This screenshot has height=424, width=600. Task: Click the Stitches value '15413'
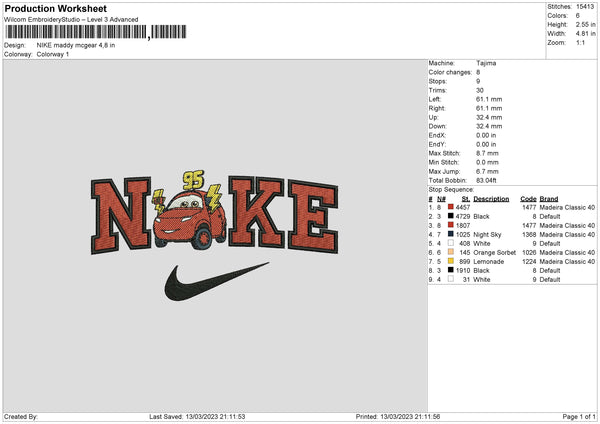point(585,7)
